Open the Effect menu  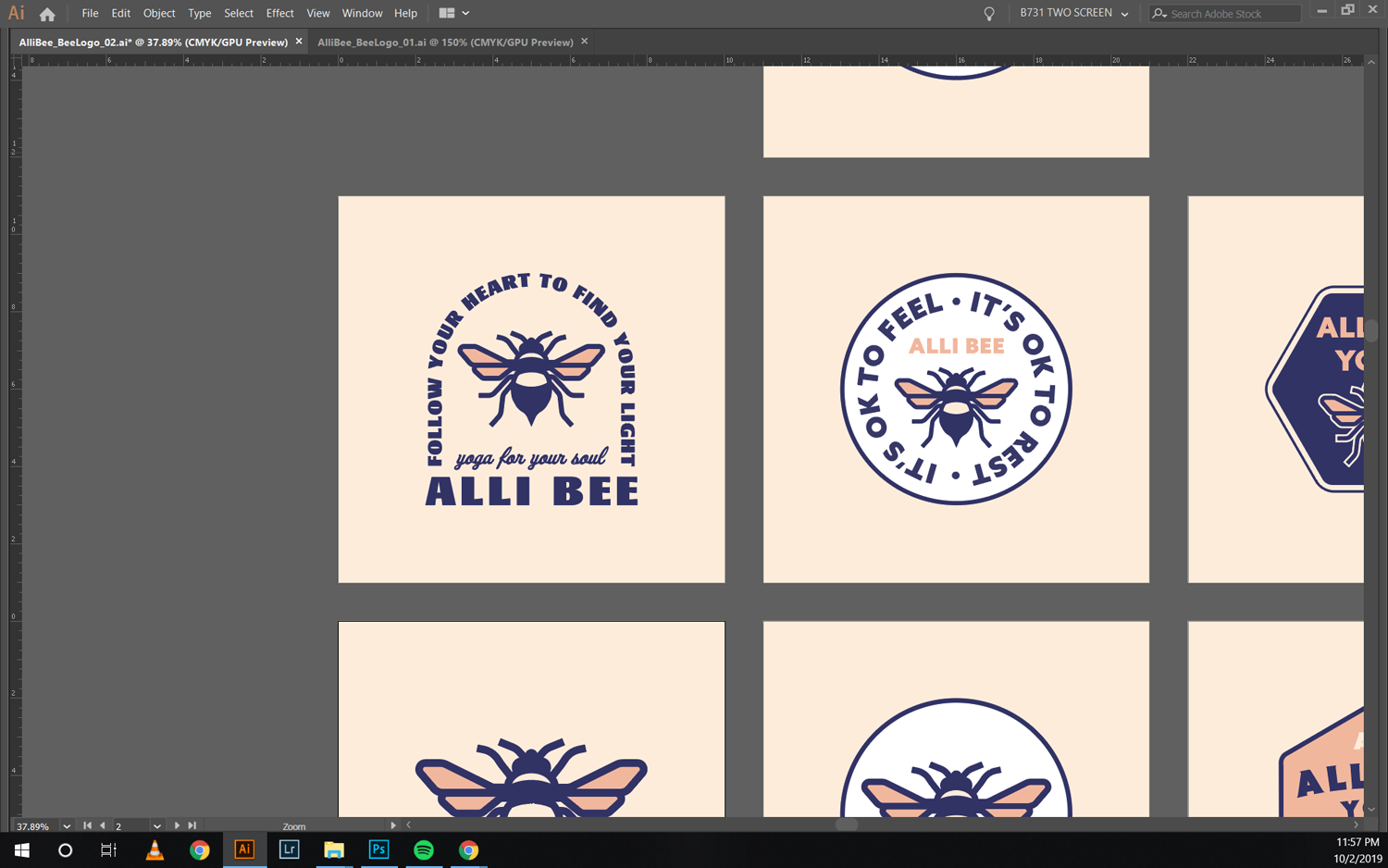(x=279, y=14)
